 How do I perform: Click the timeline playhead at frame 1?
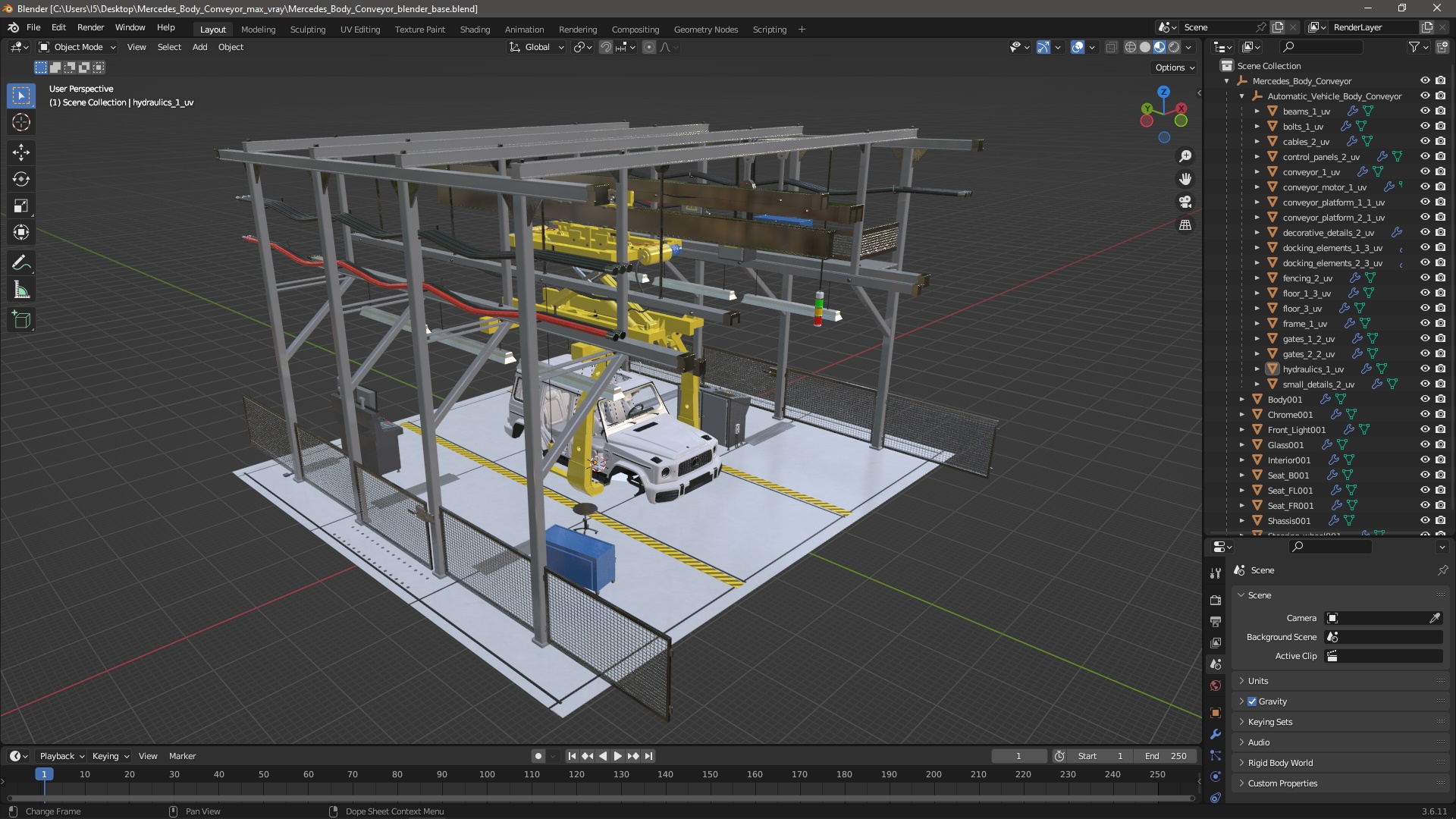[44, 774]
